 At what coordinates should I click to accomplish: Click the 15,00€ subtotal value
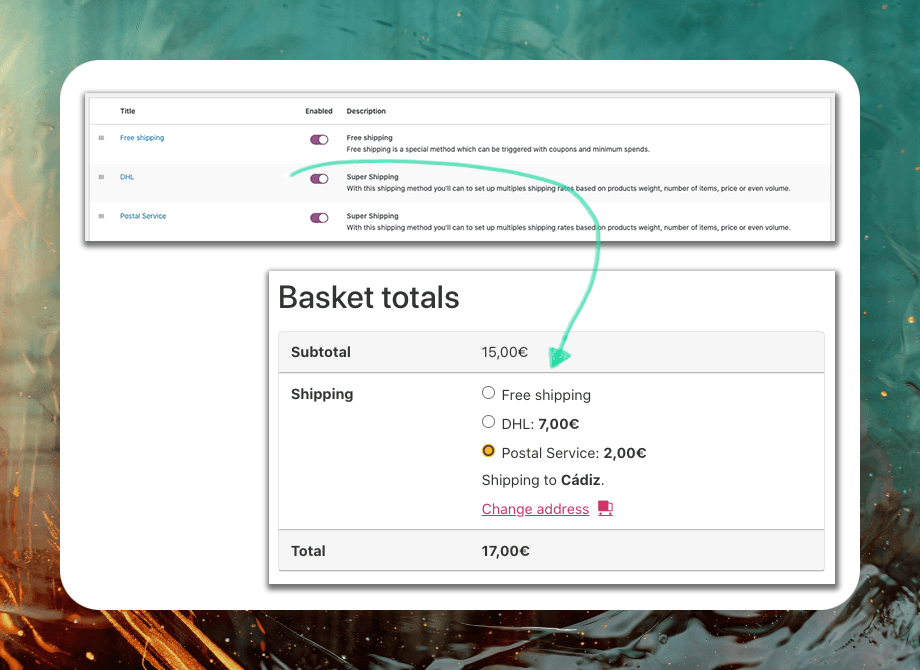(x=505, y=352)
